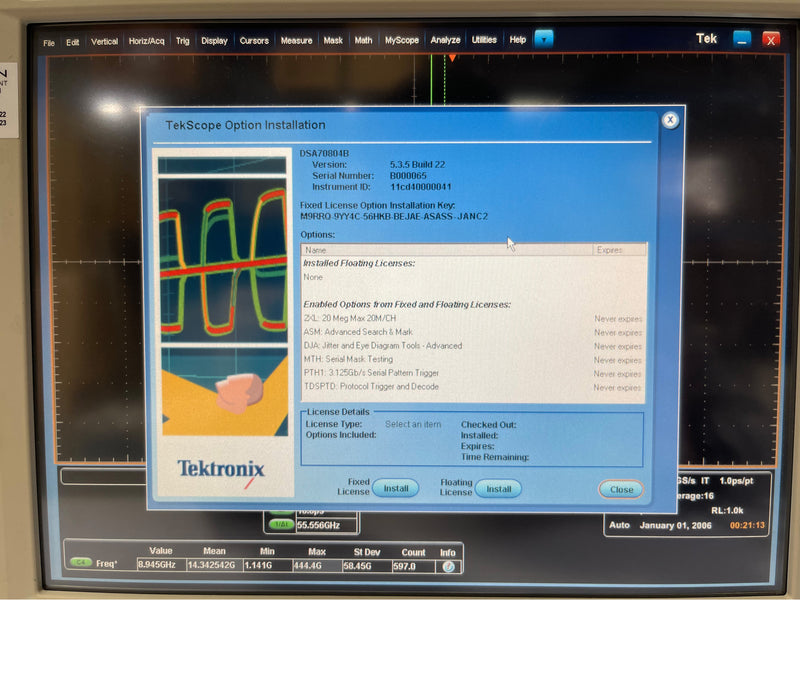
Task: Open the blue arrow dropdown next to Help
Action: [543, 39]
